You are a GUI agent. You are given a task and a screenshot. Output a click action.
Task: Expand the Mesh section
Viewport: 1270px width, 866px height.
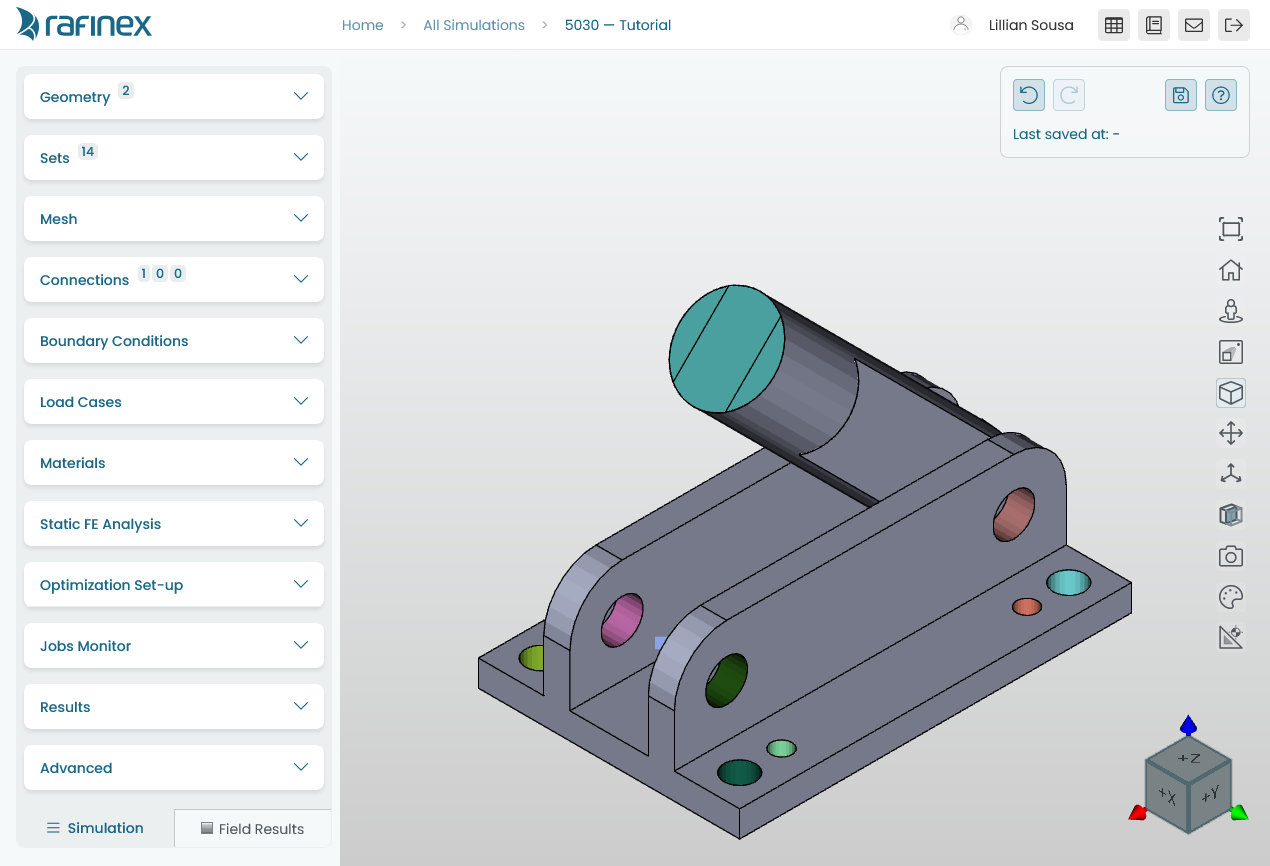click(x=174, y=218)
